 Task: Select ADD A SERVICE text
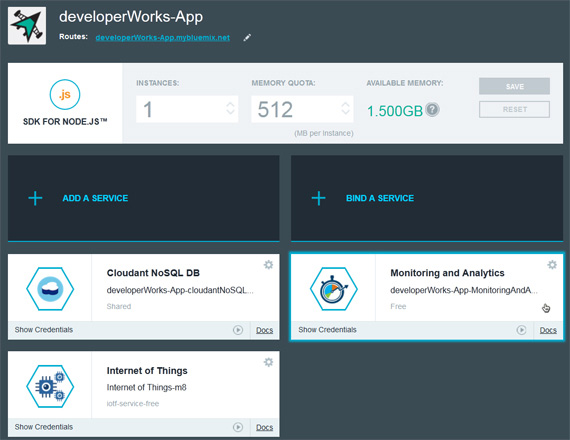[95, 198]
